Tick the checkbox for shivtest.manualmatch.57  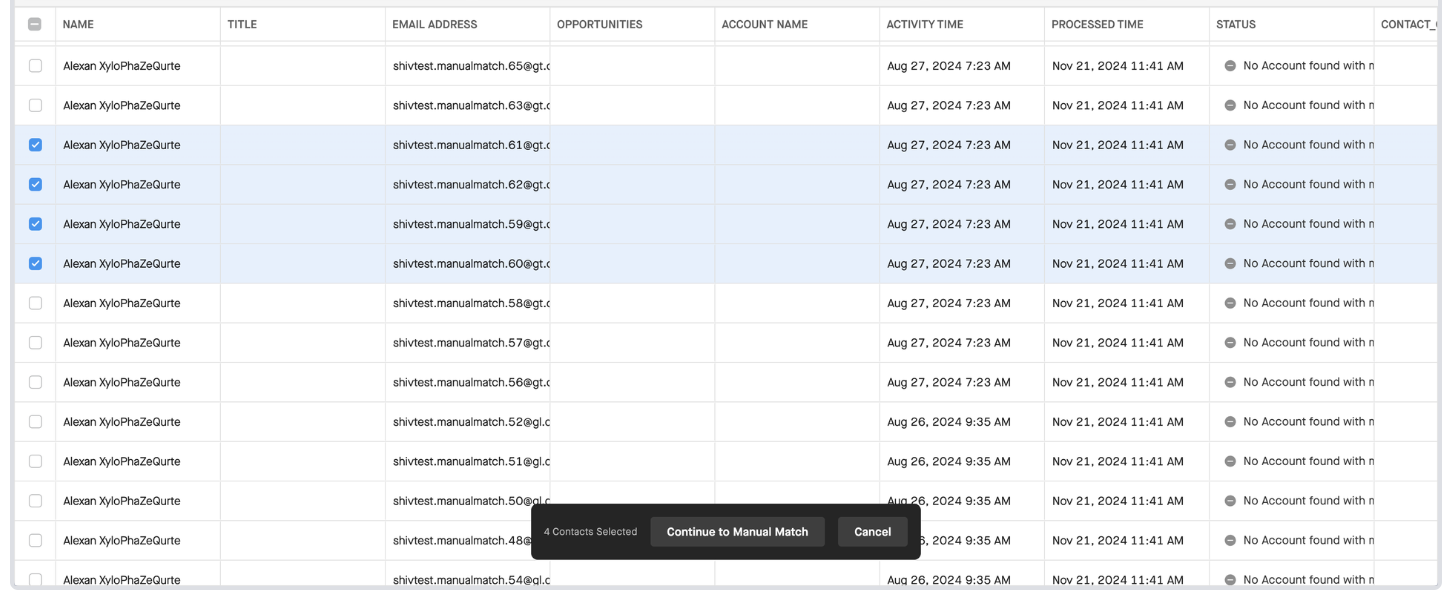pyautogui.click(x=35, y=343)
